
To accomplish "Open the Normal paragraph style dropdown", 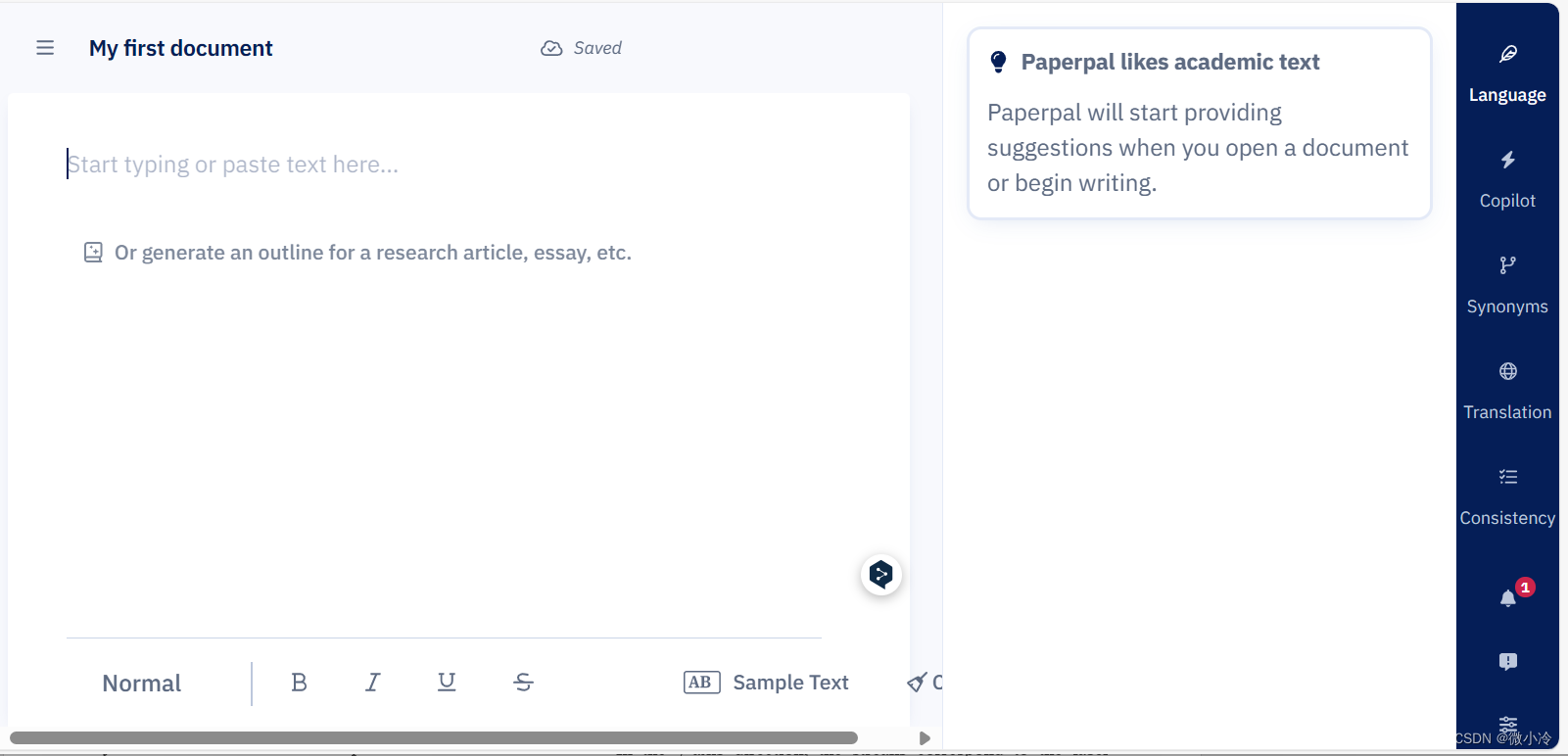I will pyautogui.click(x=142, y=684).
